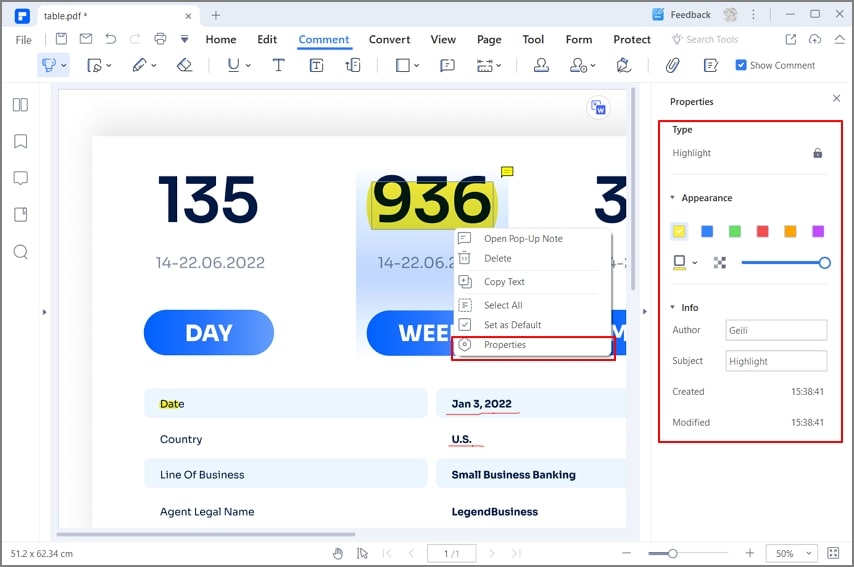Click the Feedback button
Image resolution: width=854 pixels, height=567 pixels.
click(x=681, y=15)
